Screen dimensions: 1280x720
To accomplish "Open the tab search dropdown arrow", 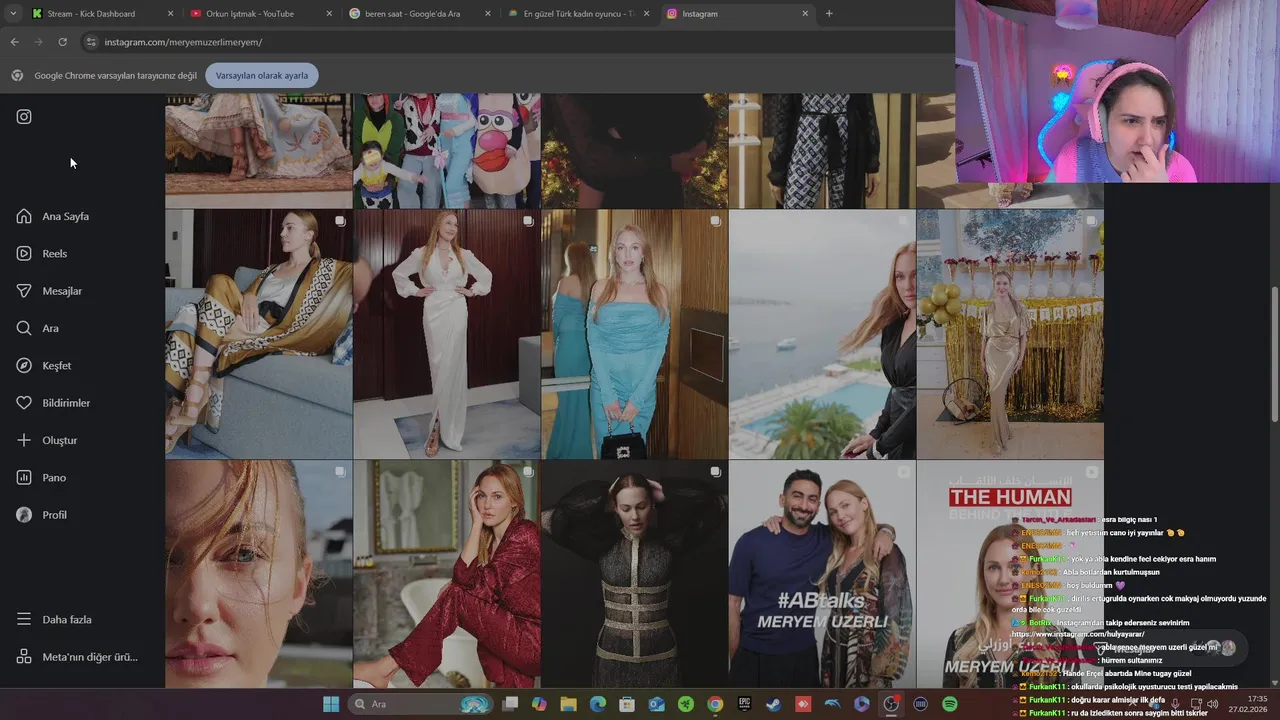I will [x=11, y=14].
